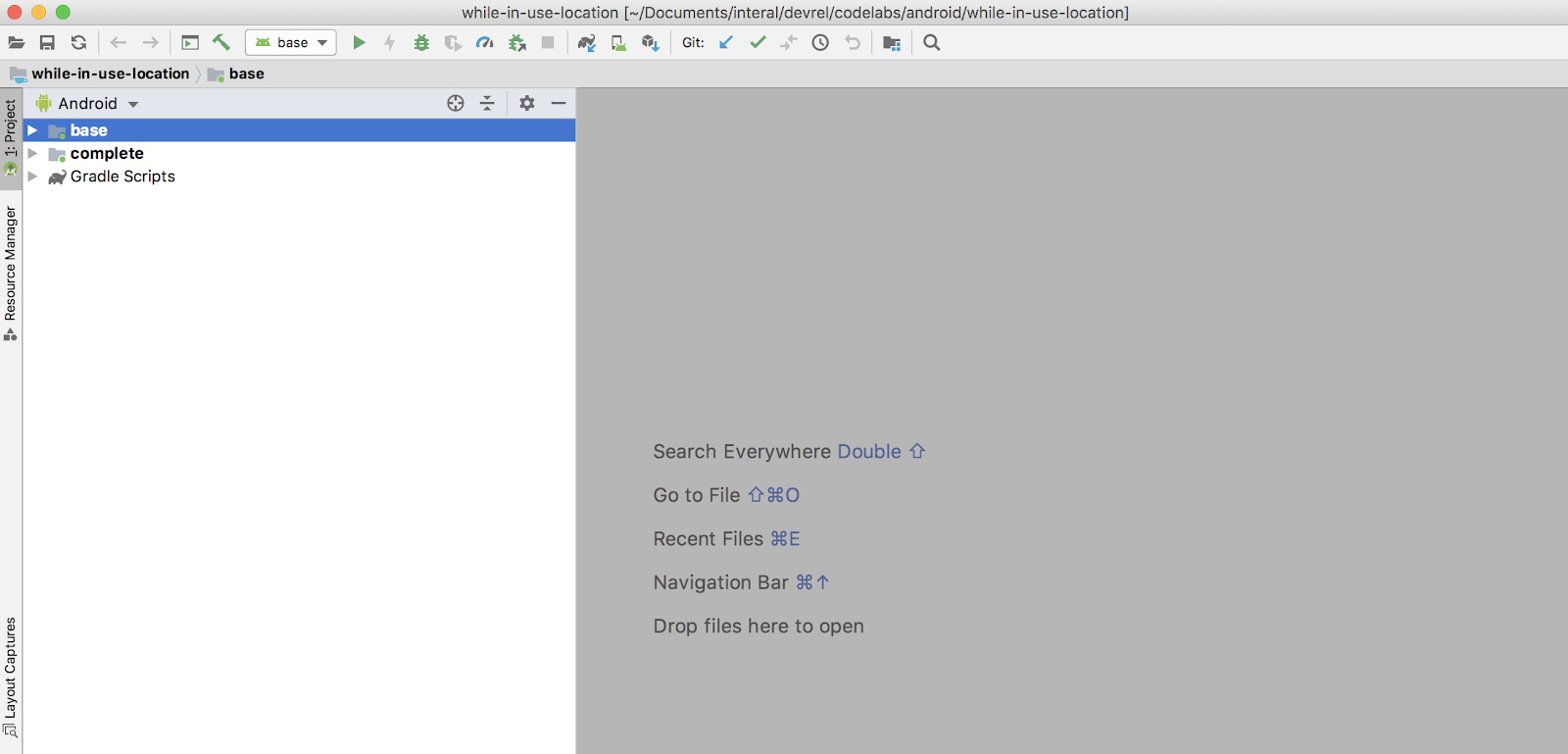Image resolution: width=1568 pixels, height=754 pixels.
Task: Open the SDK Manager icon
Action: coord(650,42)
